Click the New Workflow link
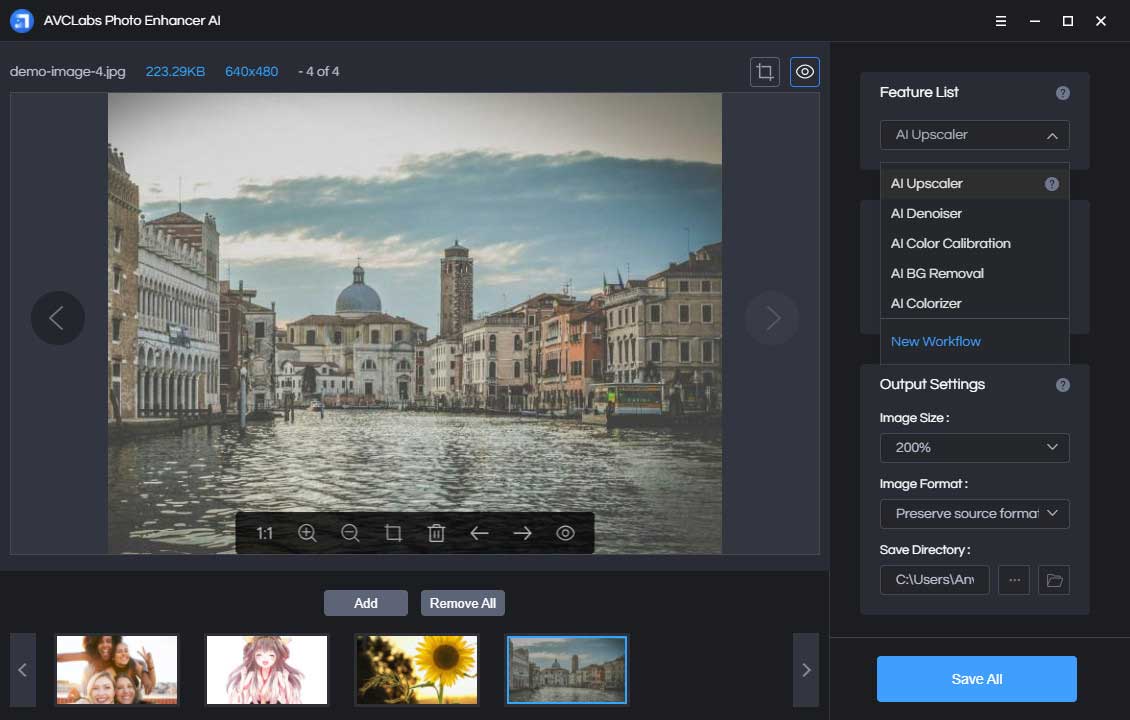This screenshot has width=1130, height=720. pyautogui.click(x=935, y=341)
